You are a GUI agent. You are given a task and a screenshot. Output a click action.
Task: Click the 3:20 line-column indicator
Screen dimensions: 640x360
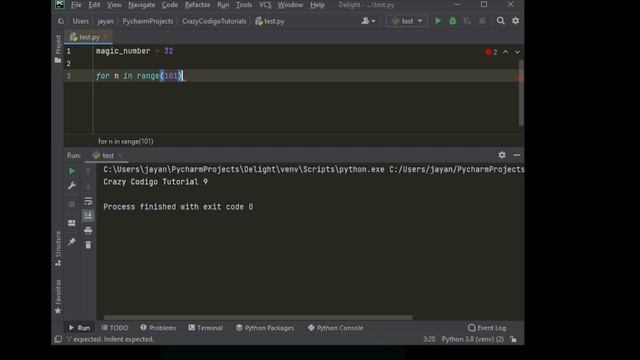click(429, 339)
